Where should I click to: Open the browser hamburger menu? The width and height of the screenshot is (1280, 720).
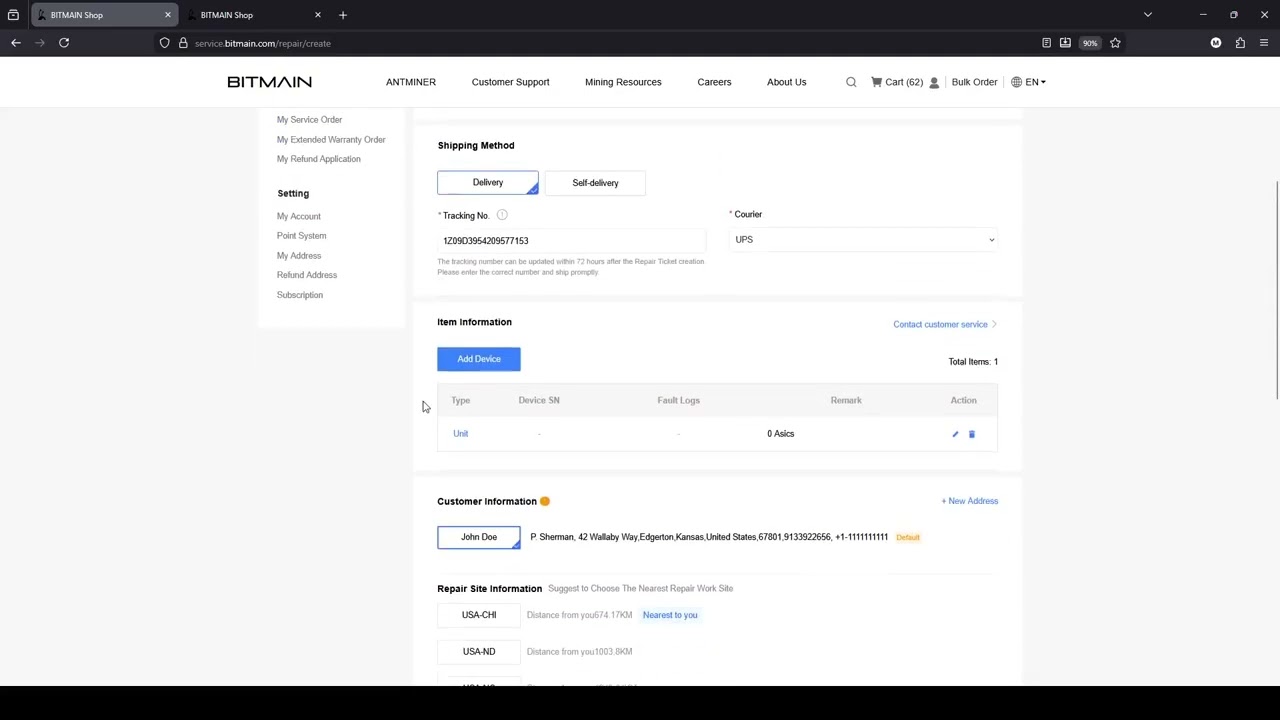pyautogui.click(x=1264, y=43)
